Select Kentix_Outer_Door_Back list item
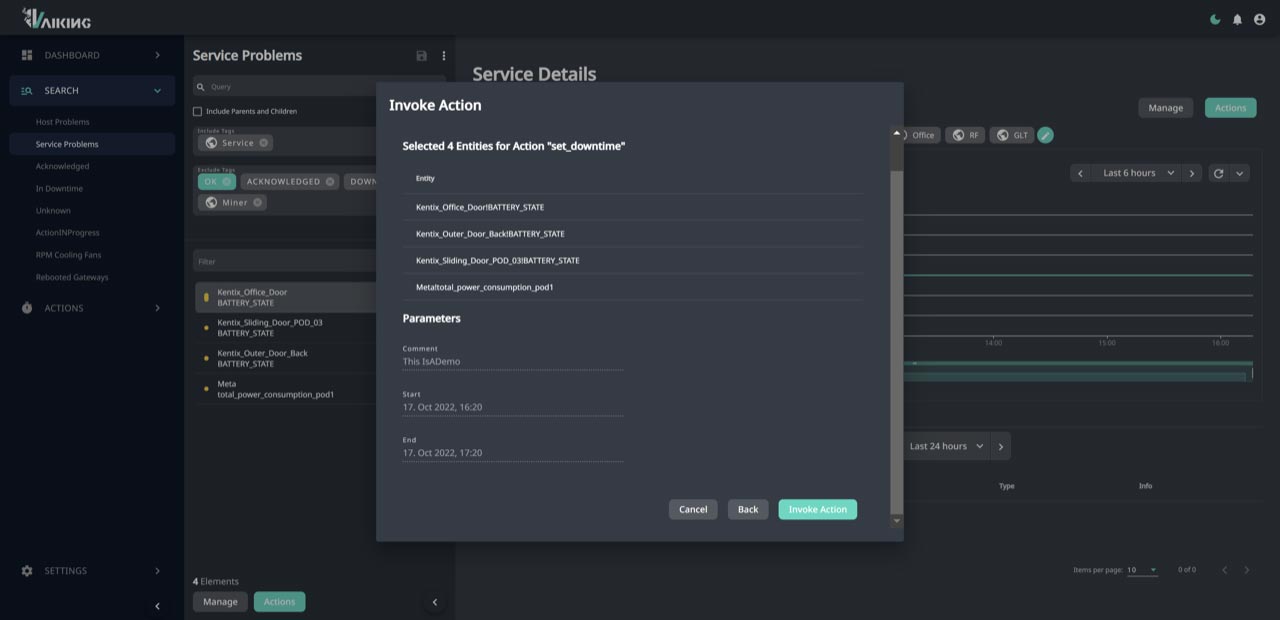The height and width of the screenshot is (620, 1280). click(286, 358)
